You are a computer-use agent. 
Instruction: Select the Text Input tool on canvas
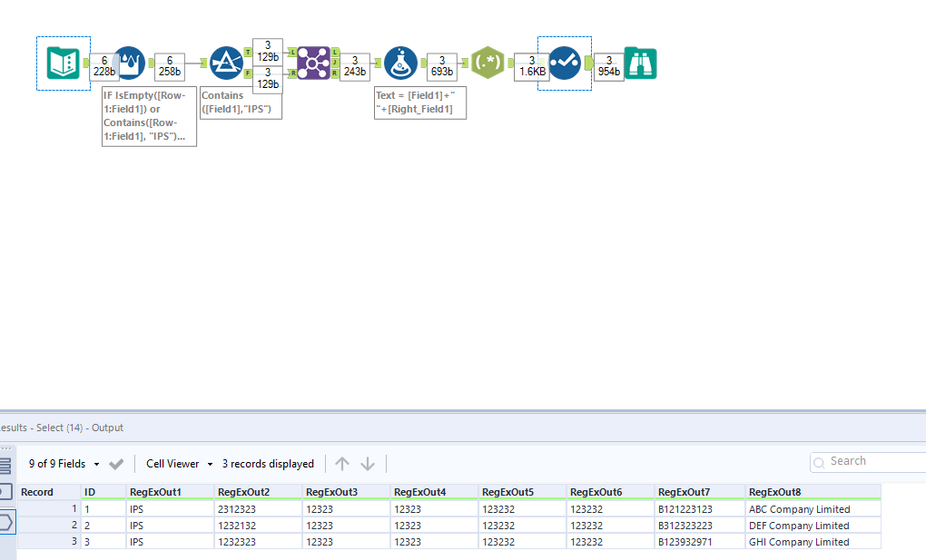click(x=63, y=63)
